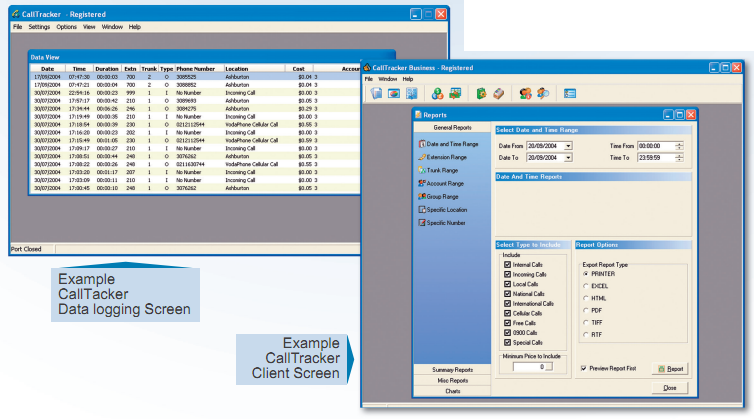Adjust the Time From spinner

(679, 146)
